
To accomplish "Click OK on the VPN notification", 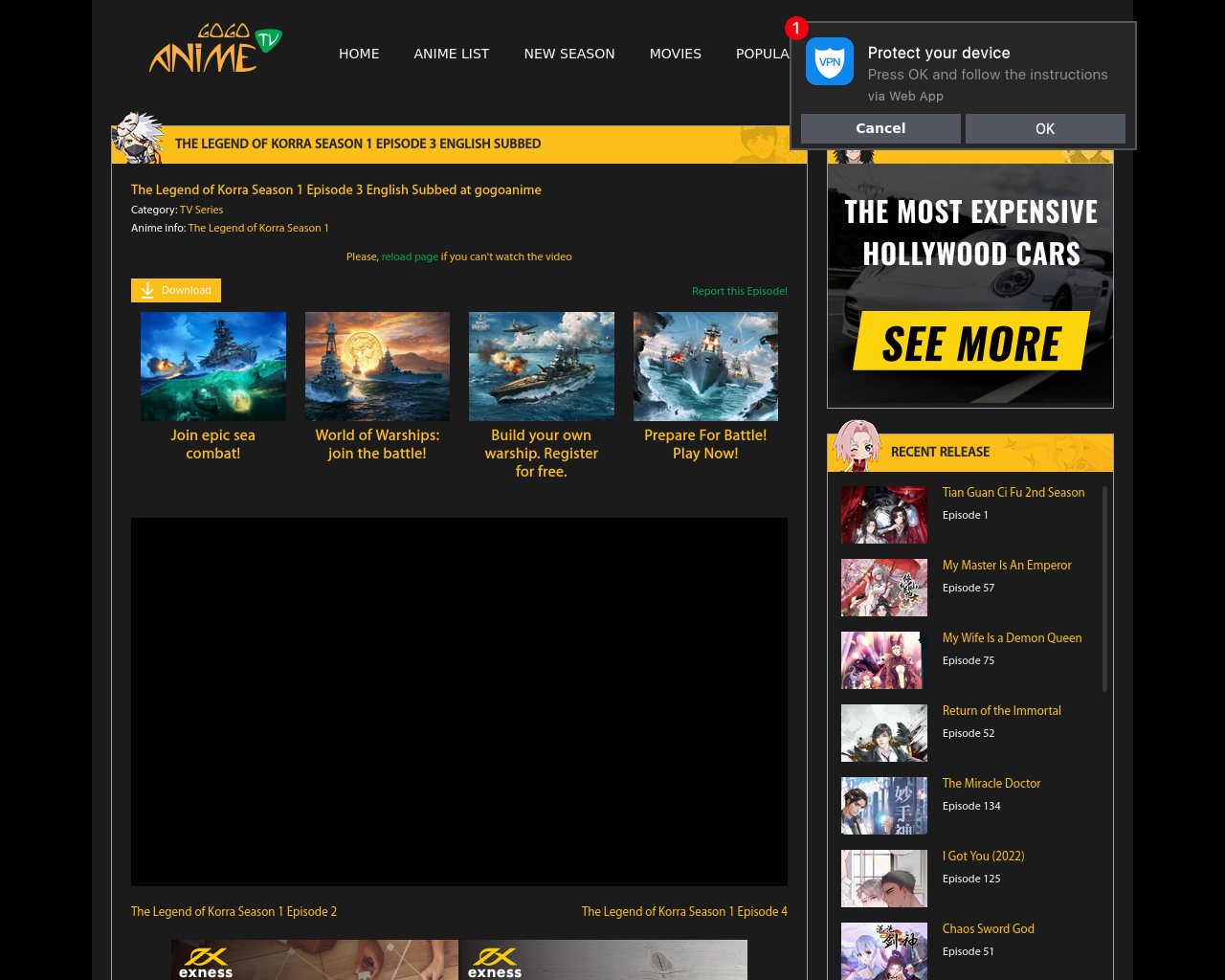I will [1045, 128].
